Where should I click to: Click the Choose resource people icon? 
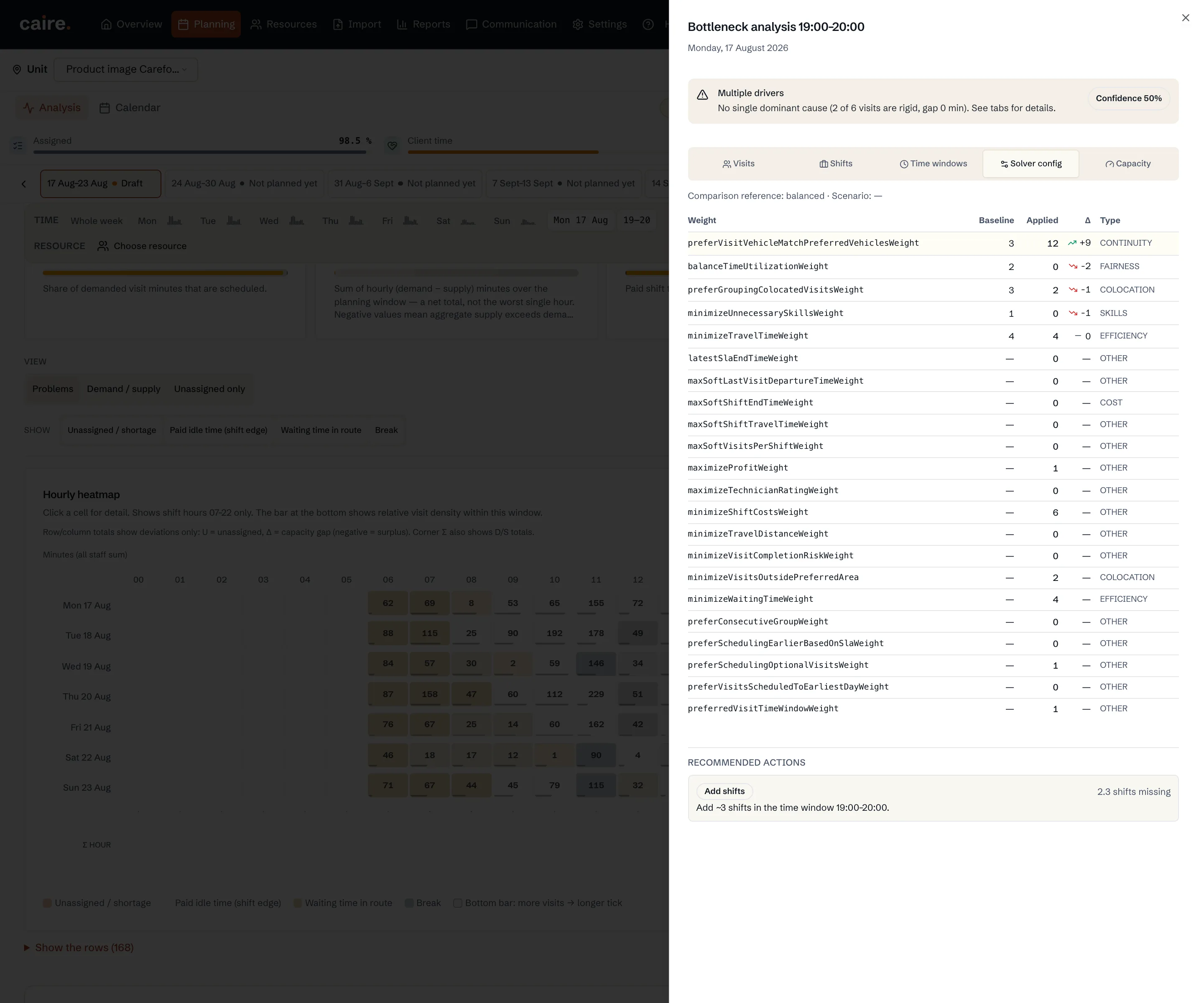pyautogui.click(x=102, y=246)
